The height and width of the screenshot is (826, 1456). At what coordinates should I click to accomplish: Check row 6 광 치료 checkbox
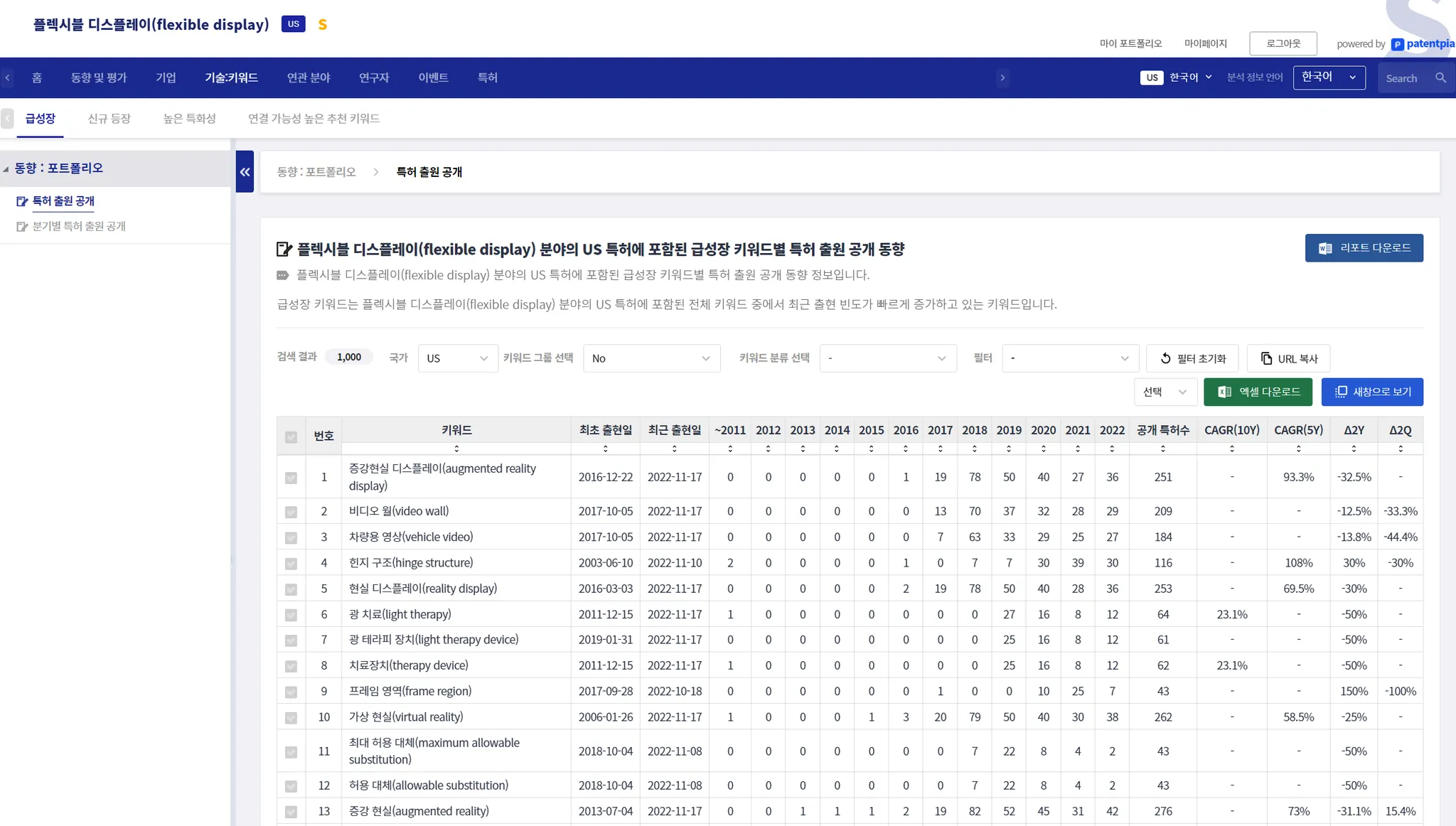(x=291, y=615)
